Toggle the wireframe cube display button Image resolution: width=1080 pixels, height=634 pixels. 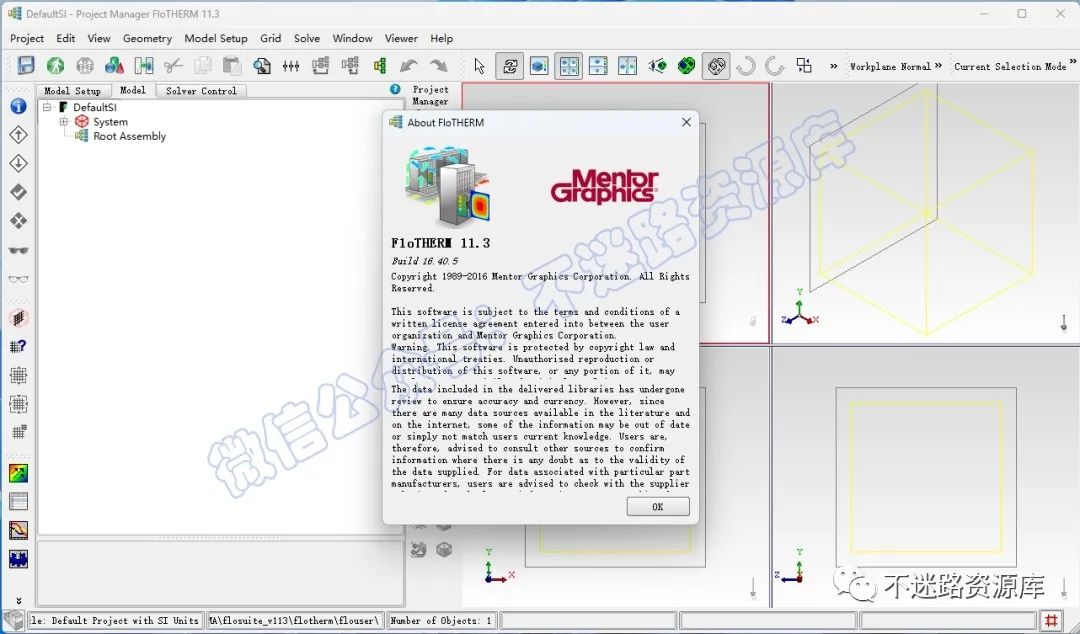[x=716, y=66]
